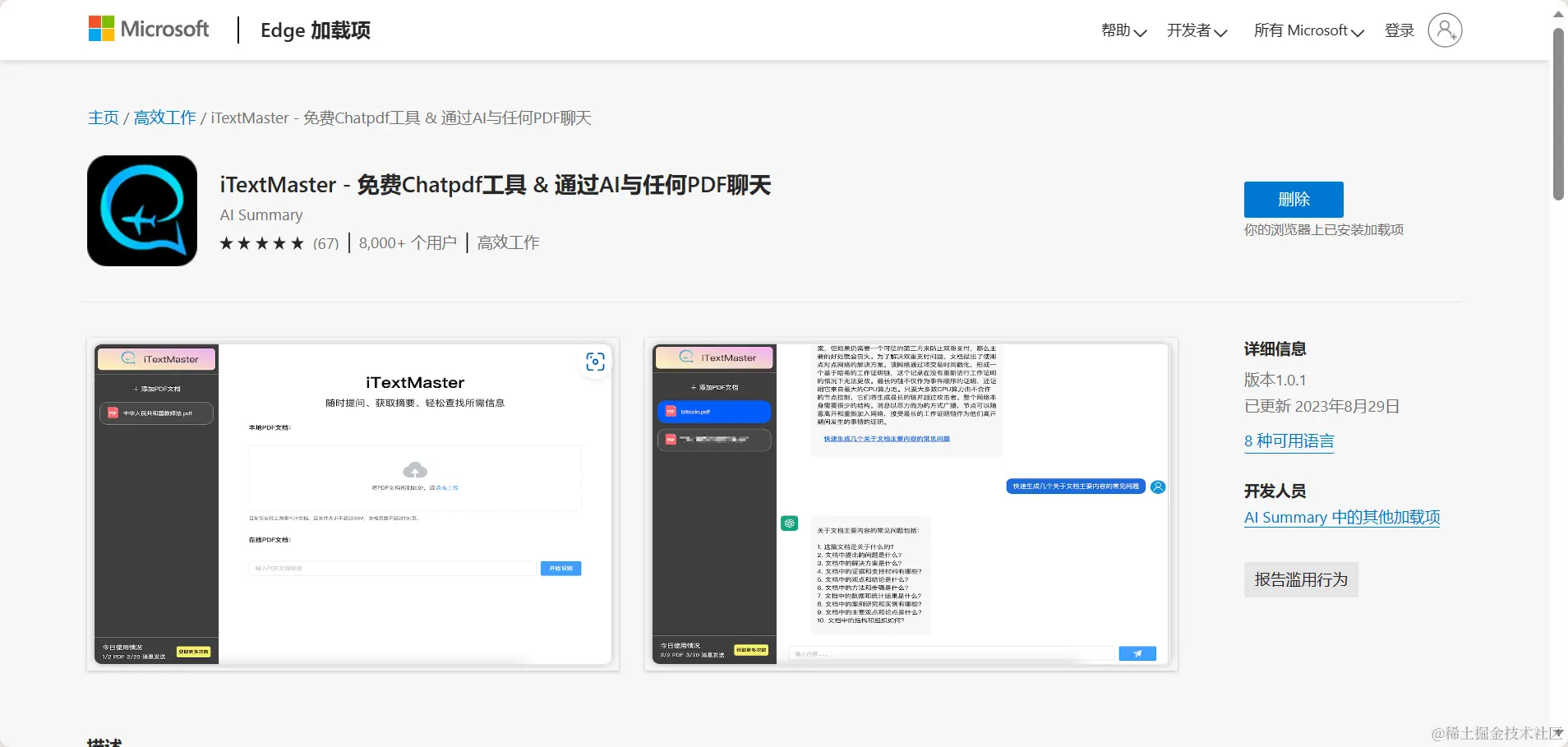Click the AI Summary publisher text

coord(261,214)
